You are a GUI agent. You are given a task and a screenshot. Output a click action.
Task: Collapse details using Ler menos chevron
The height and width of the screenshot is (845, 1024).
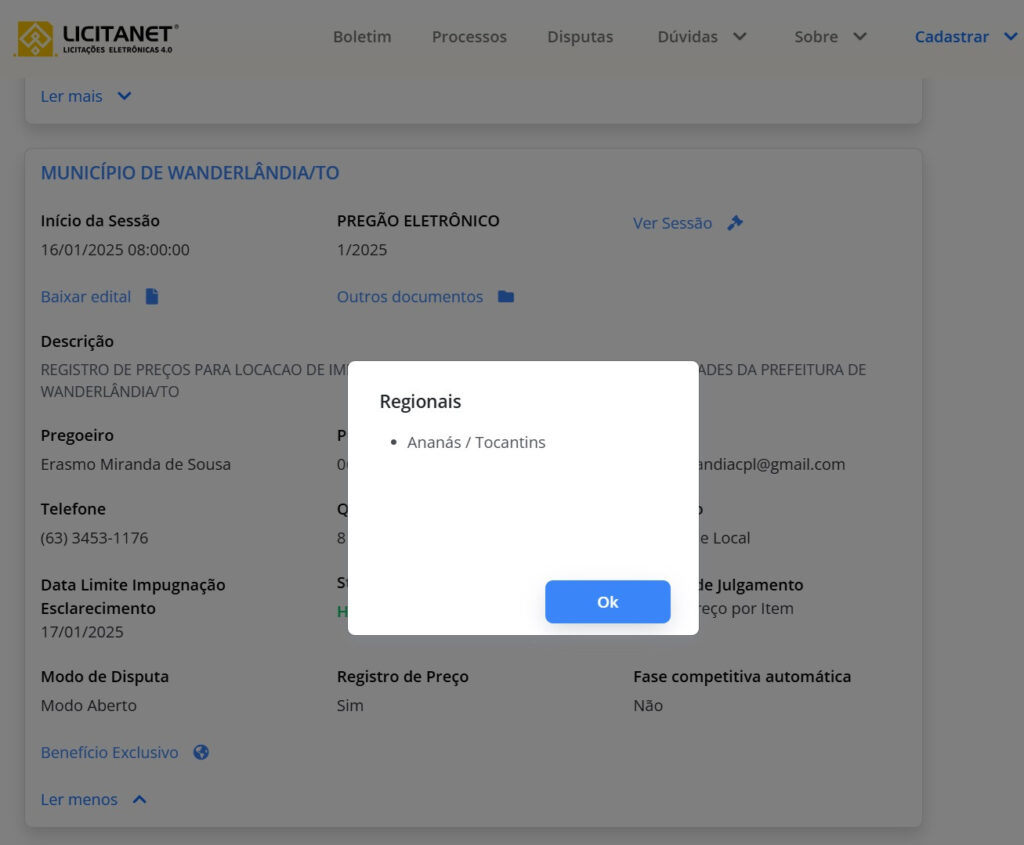pos(140,799)
